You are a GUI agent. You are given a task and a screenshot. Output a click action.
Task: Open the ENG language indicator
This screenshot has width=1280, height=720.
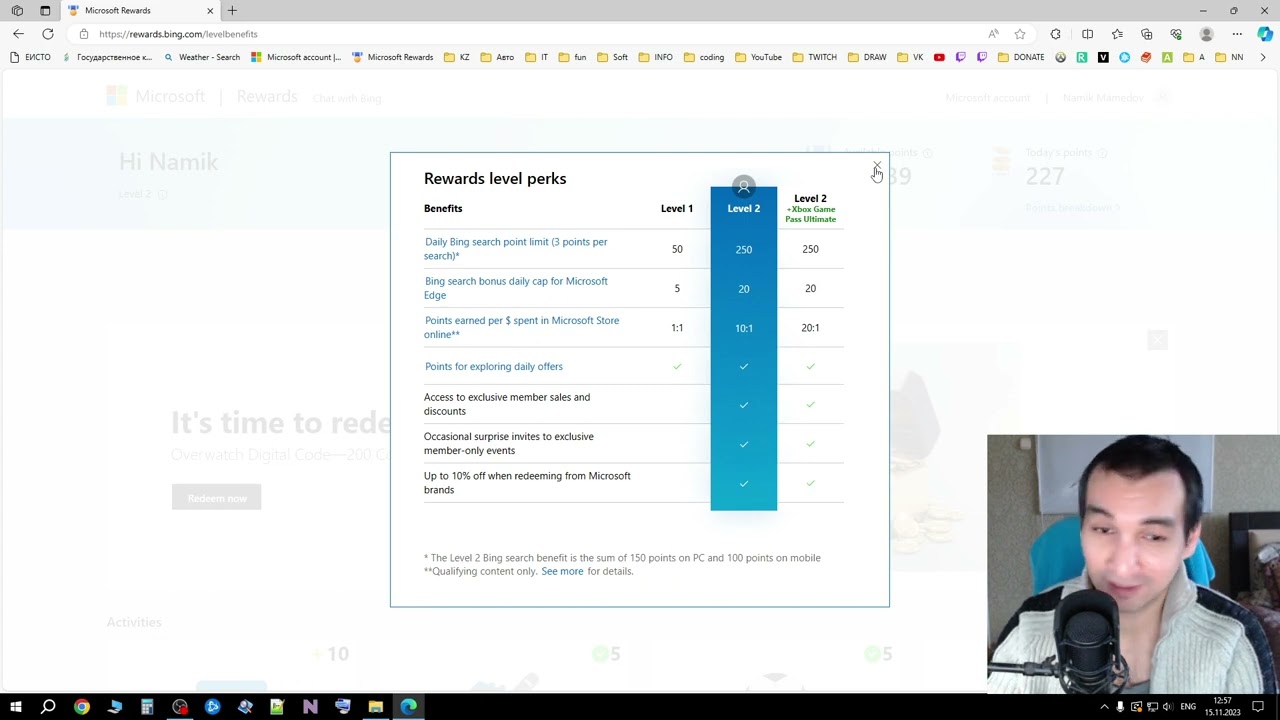pos(1188,707)
